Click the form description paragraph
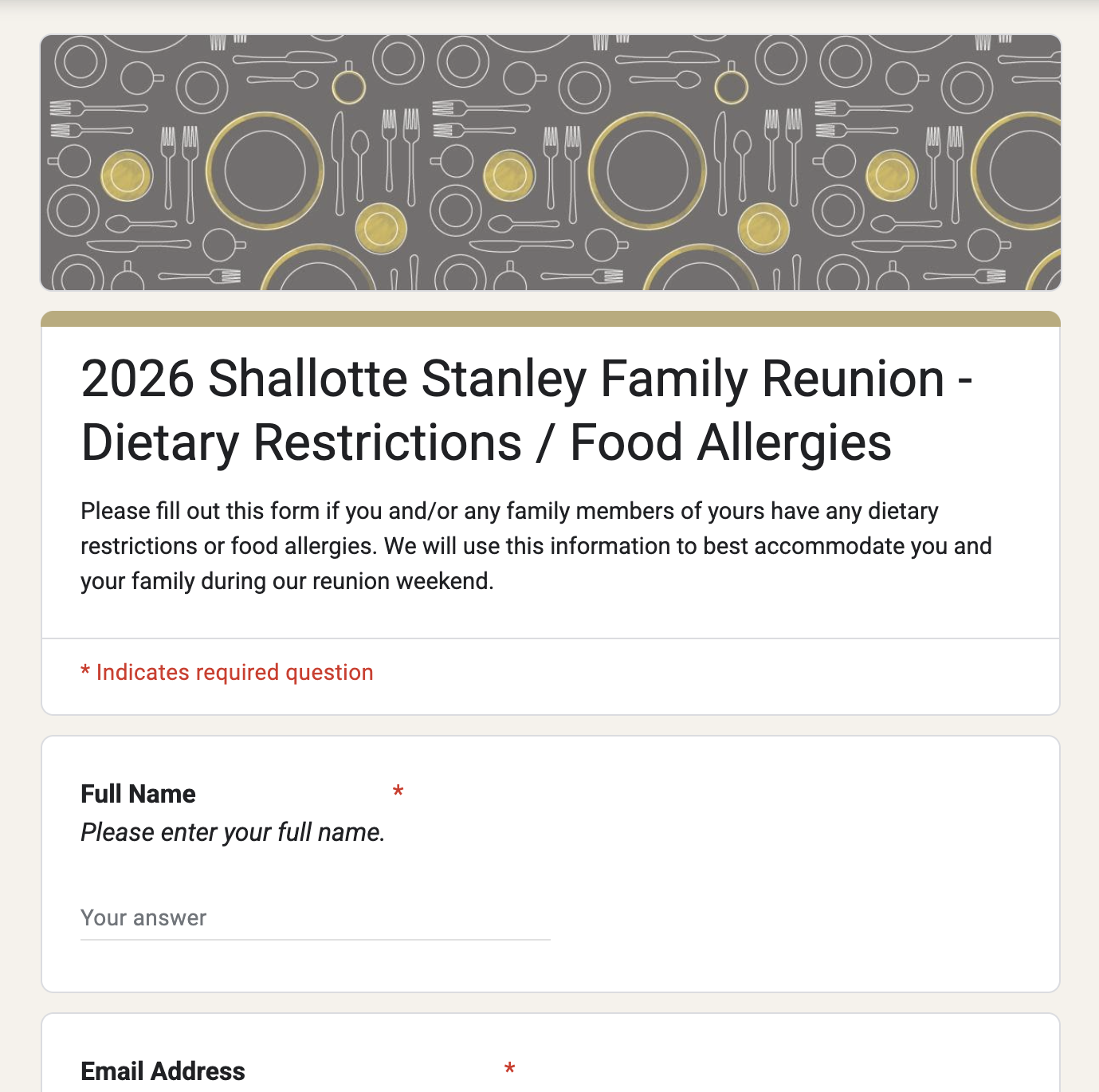 click(x=536, y=546)
